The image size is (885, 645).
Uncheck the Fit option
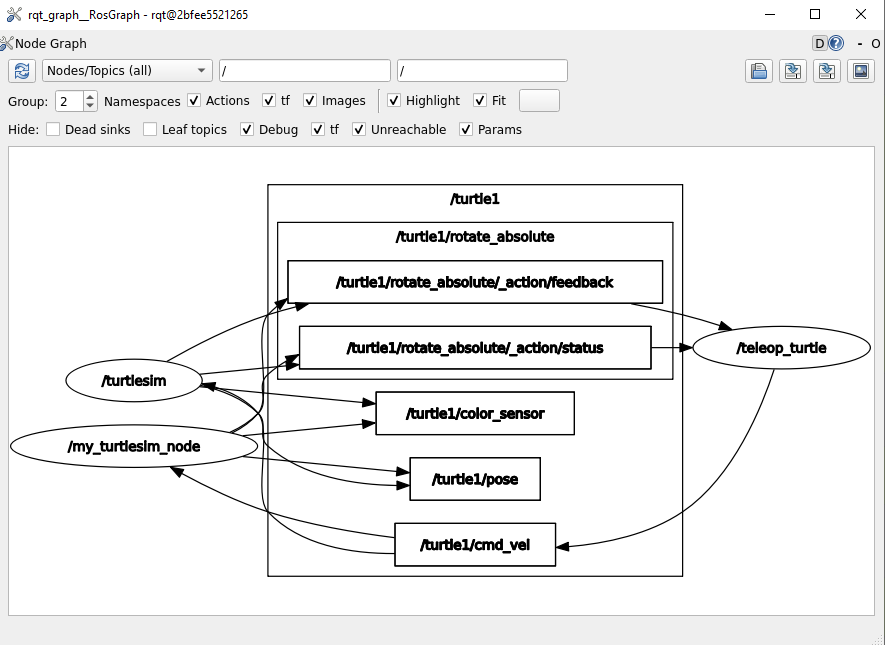click(480, 100)
